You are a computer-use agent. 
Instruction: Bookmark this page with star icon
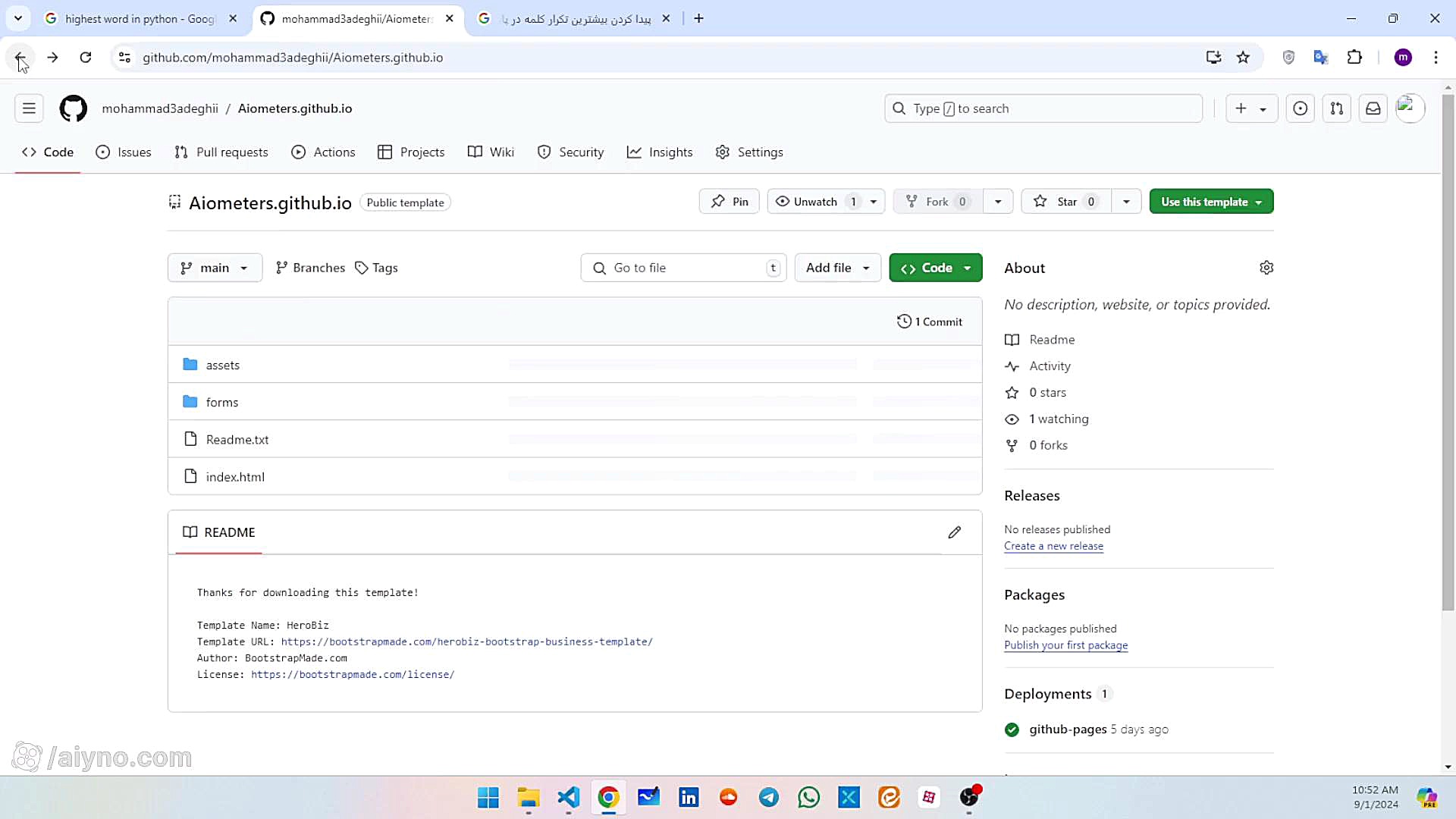pos(1243,58)
